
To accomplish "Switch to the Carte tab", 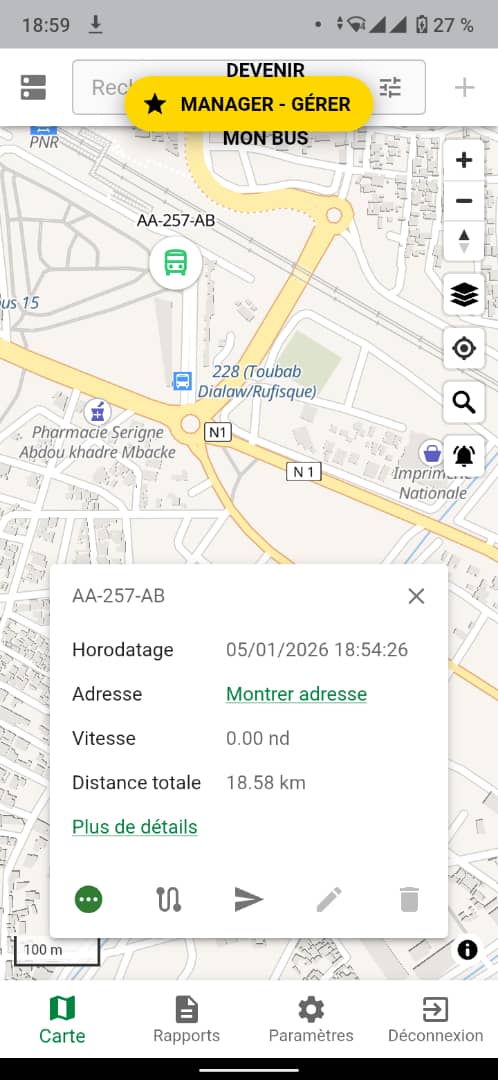I will [x=62, y=1020].
